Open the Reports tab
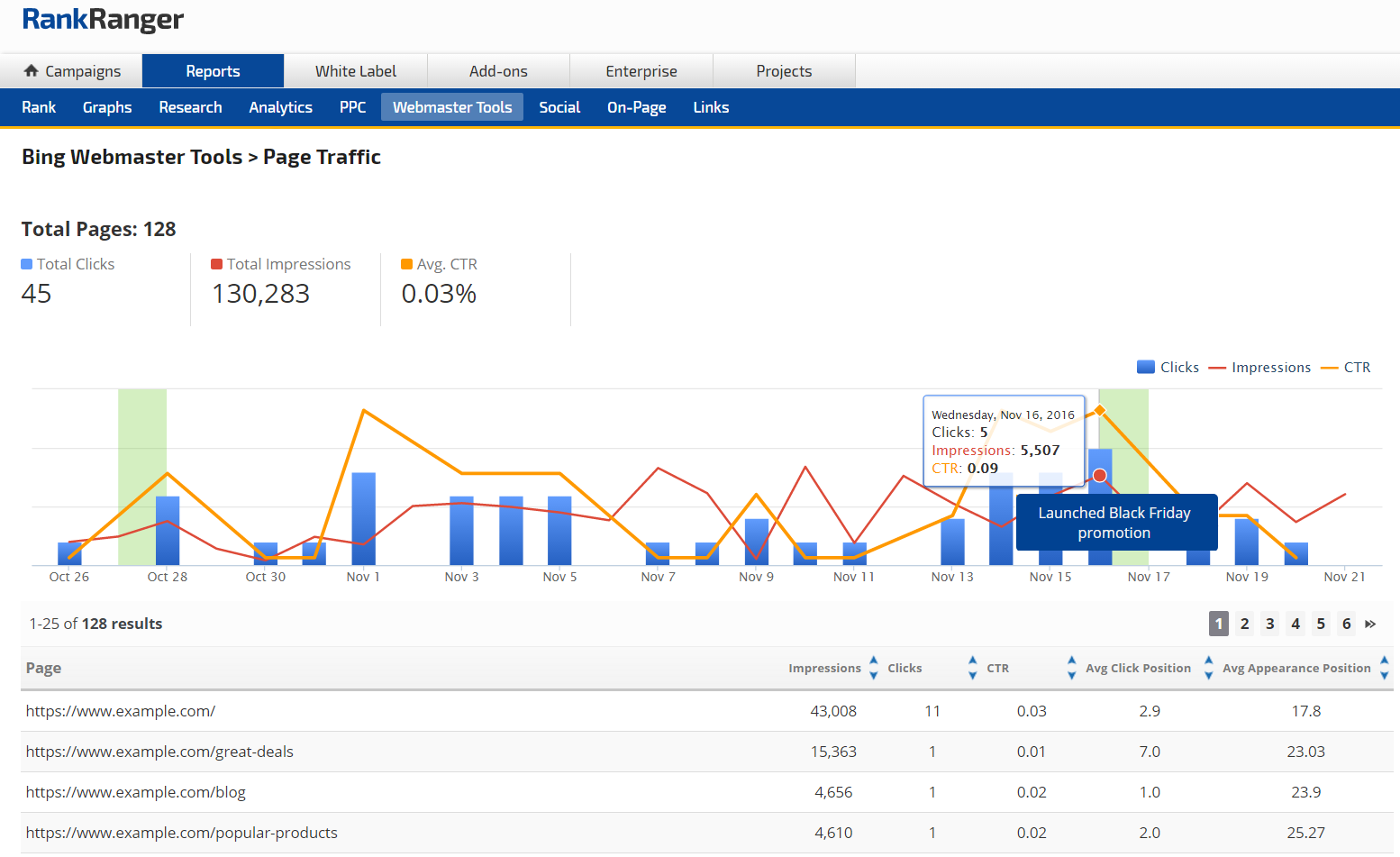 click(213, 71)
